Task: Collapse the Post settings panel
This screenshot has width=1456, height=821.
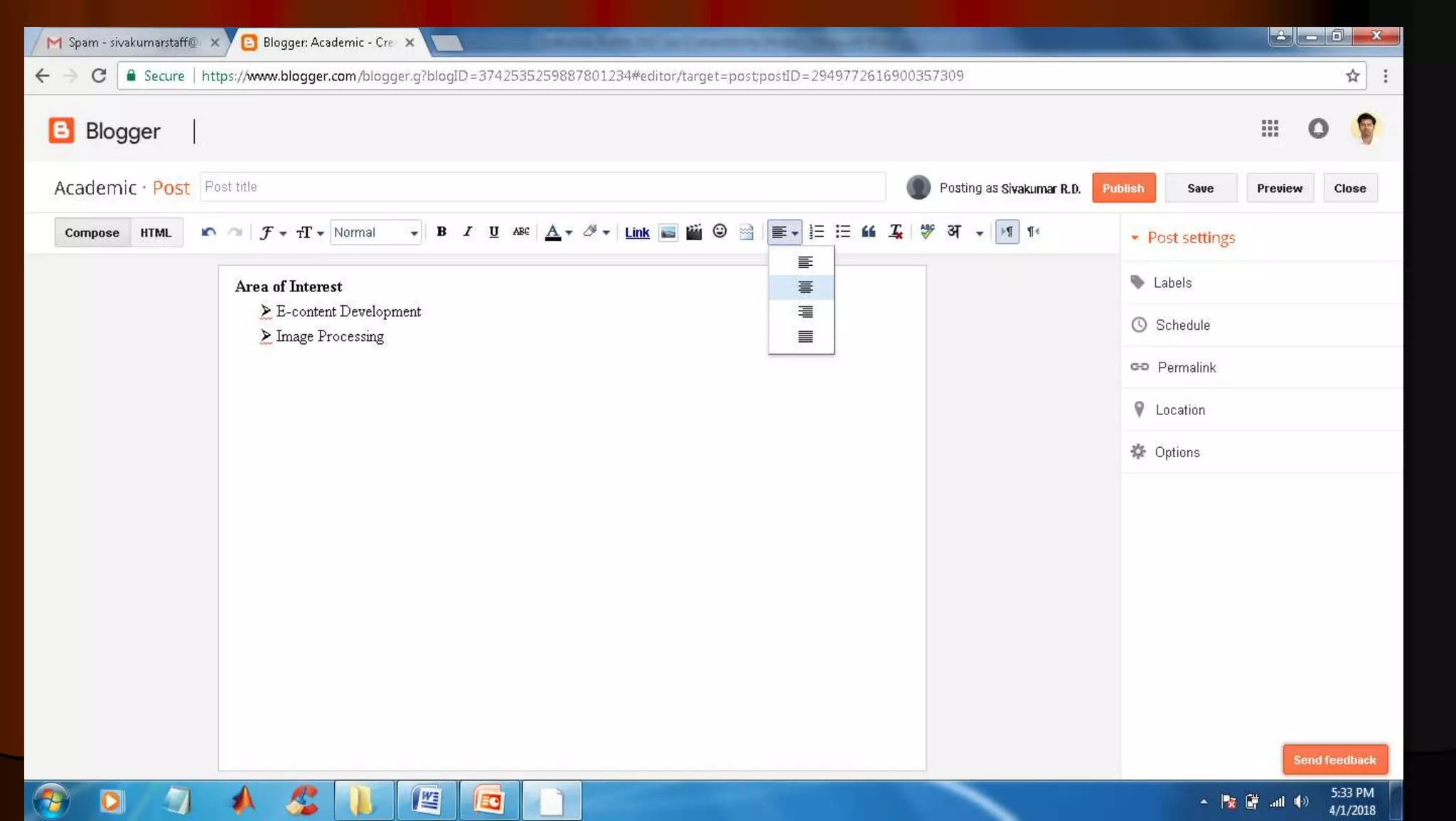Action: click(1183, 237)
